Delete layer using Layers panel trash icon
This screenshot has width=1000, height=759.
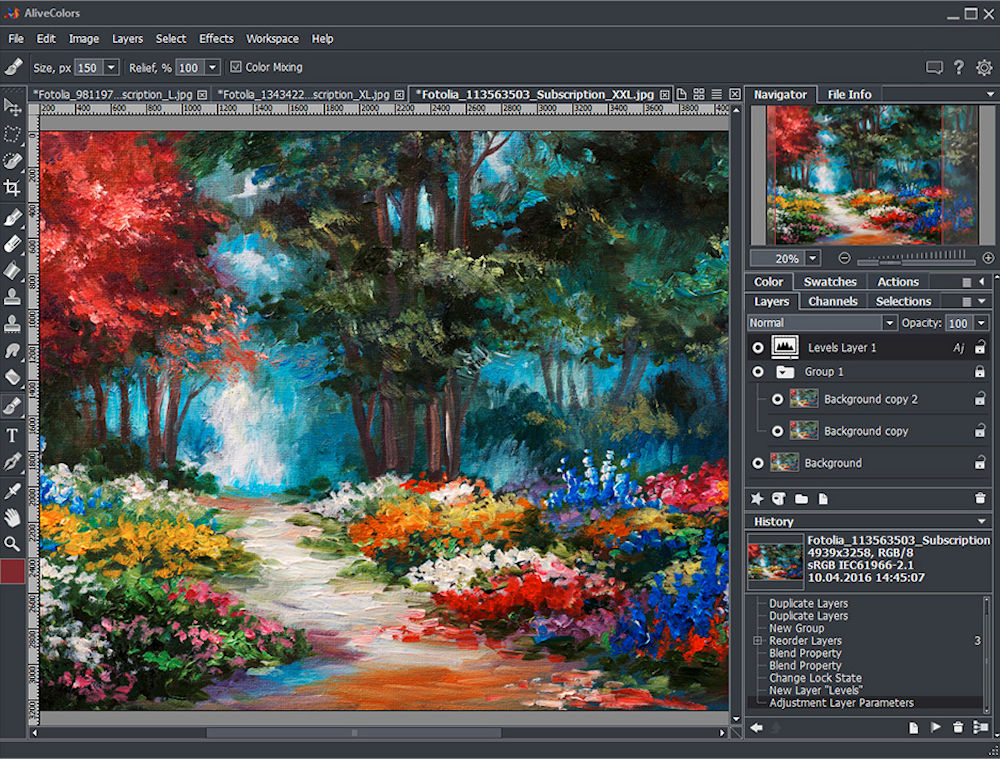[980, 498]
